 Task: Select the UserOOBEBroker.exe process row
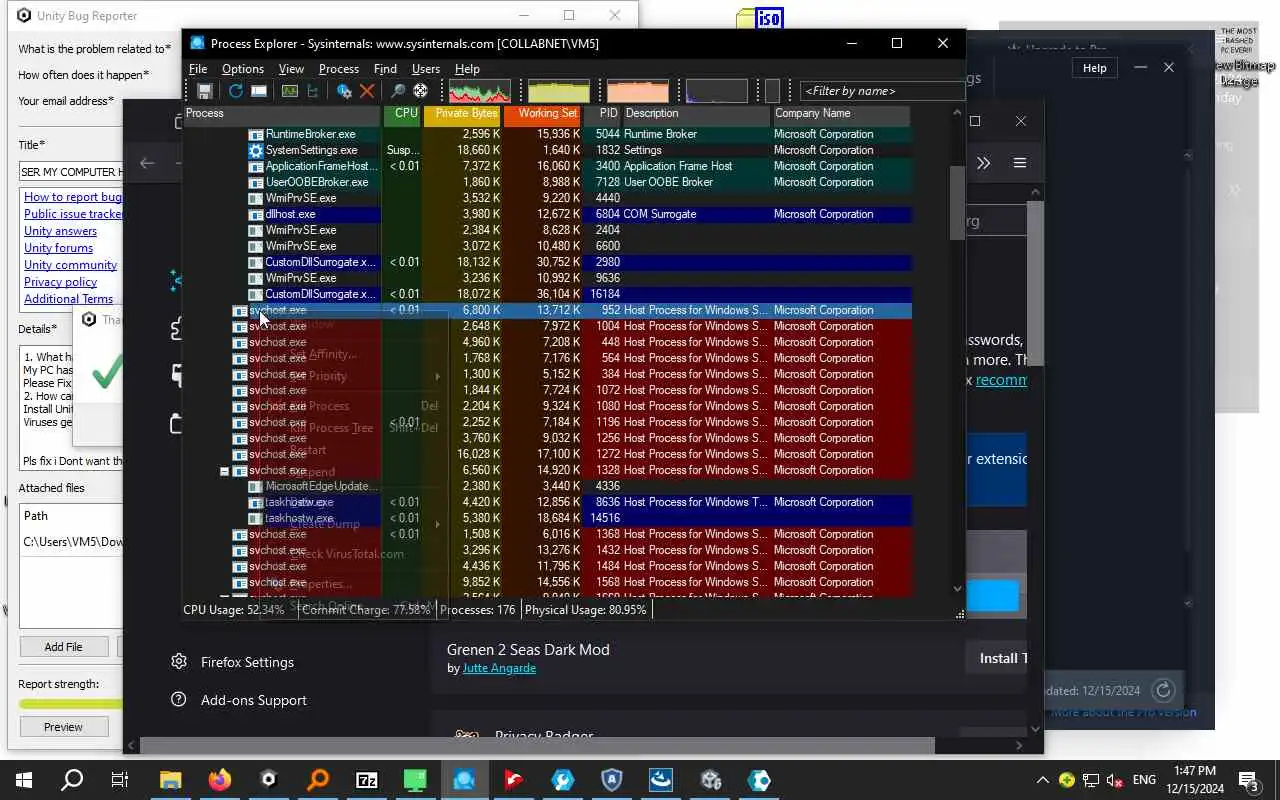pos(547,182)
